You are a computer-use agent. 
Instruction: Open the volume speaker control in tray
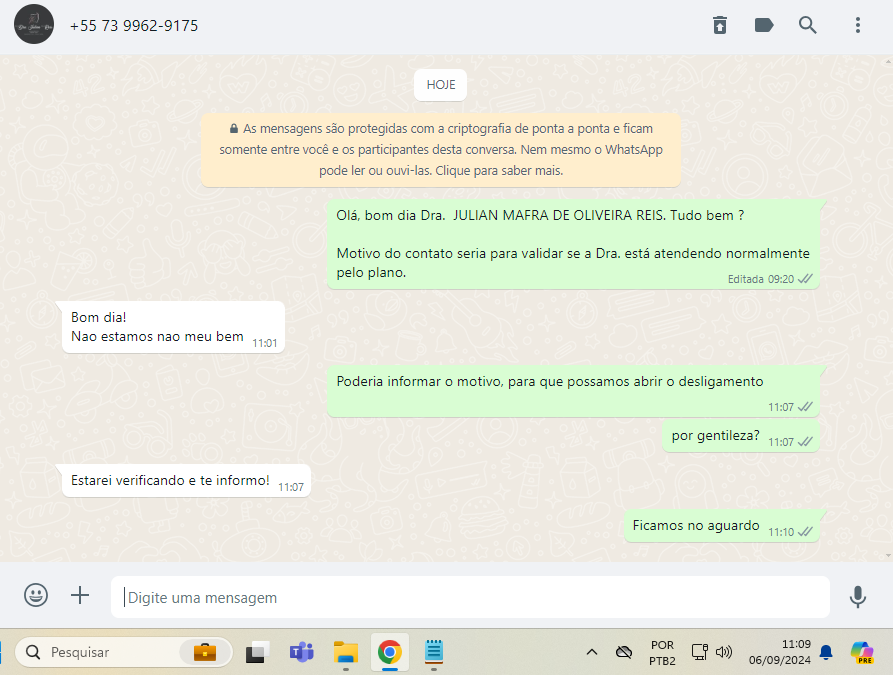(x=724, y=653)
